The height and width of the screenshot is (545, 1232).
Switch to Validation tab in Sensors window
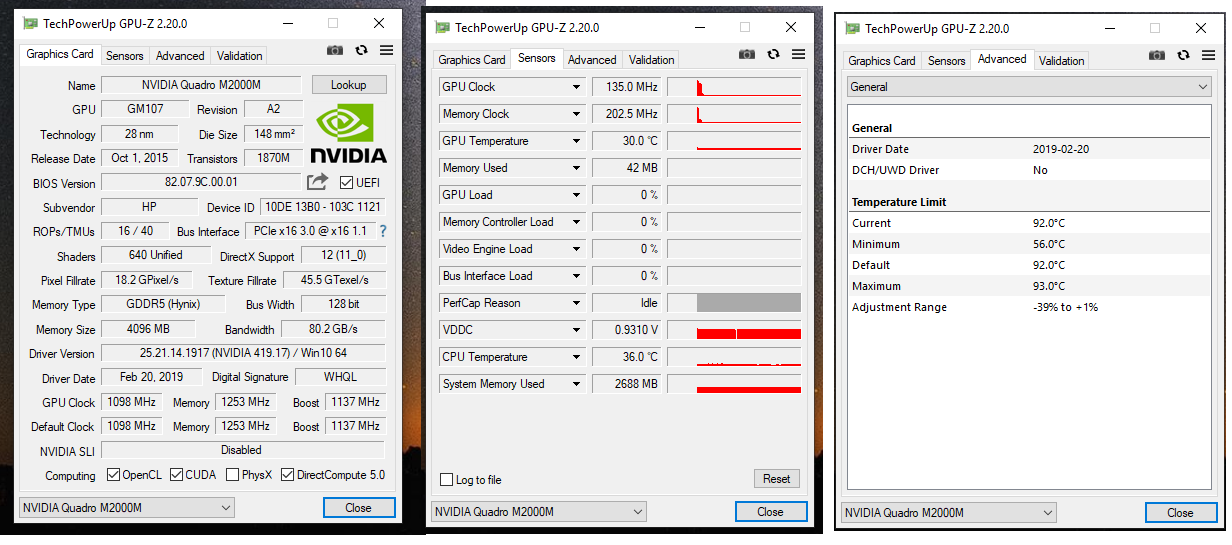click(652, 60)
